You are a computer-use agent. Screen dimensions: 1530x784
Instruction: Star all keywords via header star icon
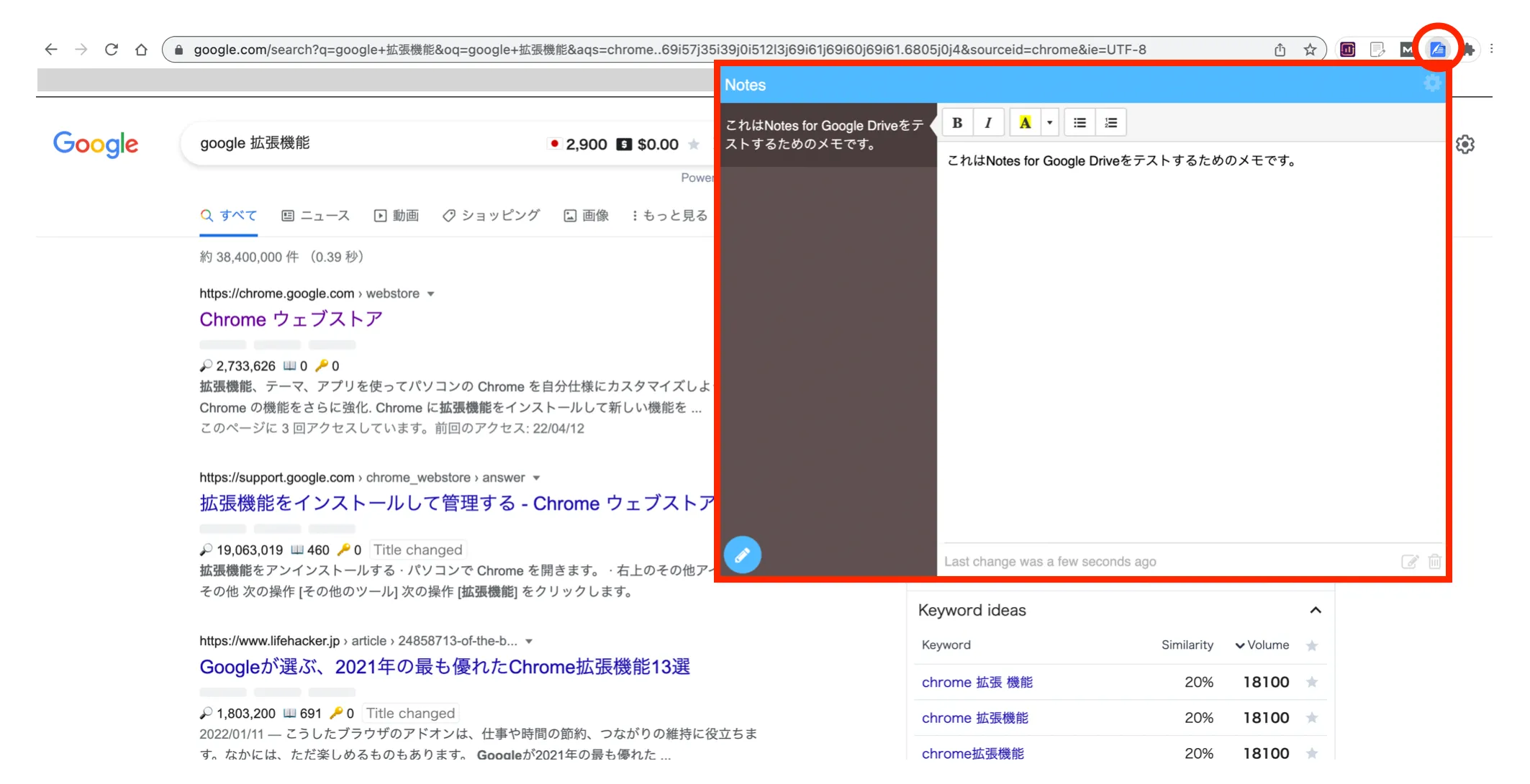click(1312, 645)
